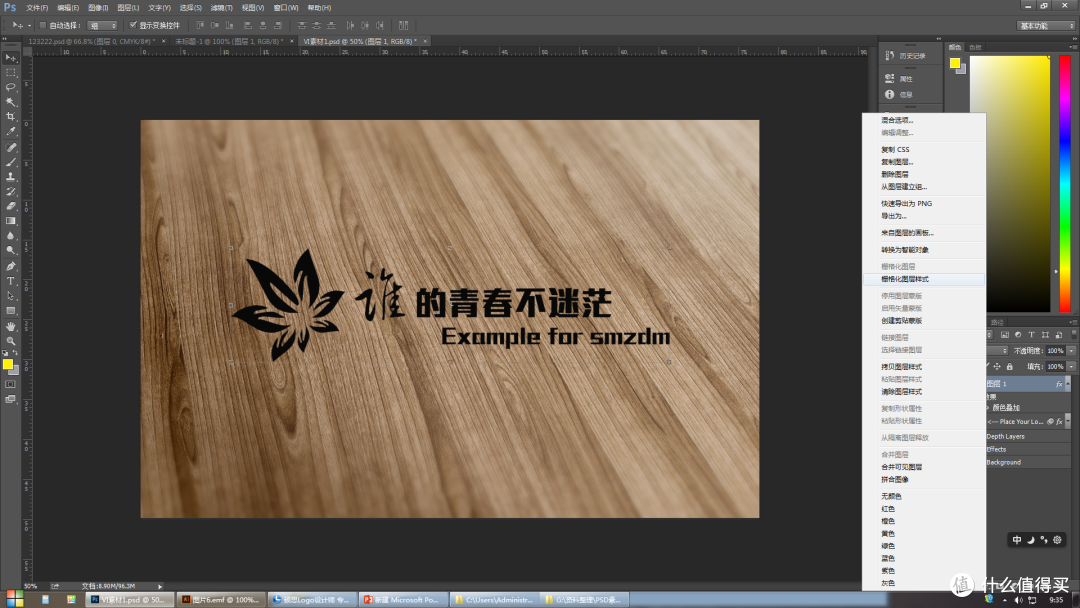
Task: Switch to the 未标题-1 document tab
Action: 229,41
